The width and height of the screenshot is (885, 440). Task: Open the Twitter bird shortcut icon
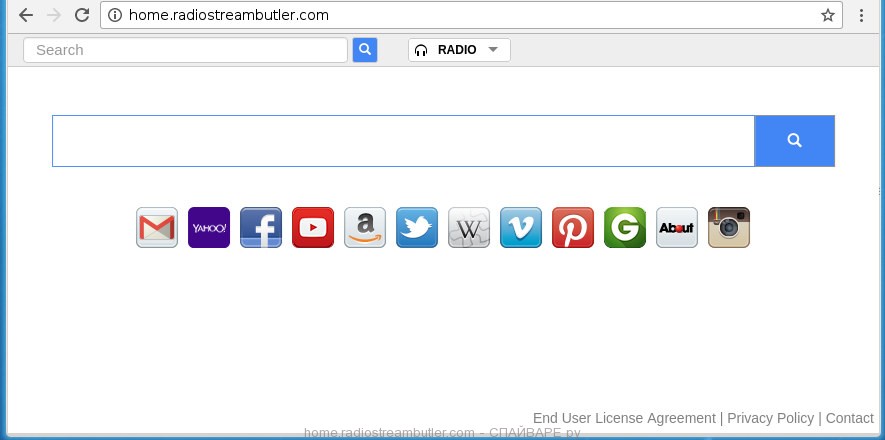(x=417, y=227)
